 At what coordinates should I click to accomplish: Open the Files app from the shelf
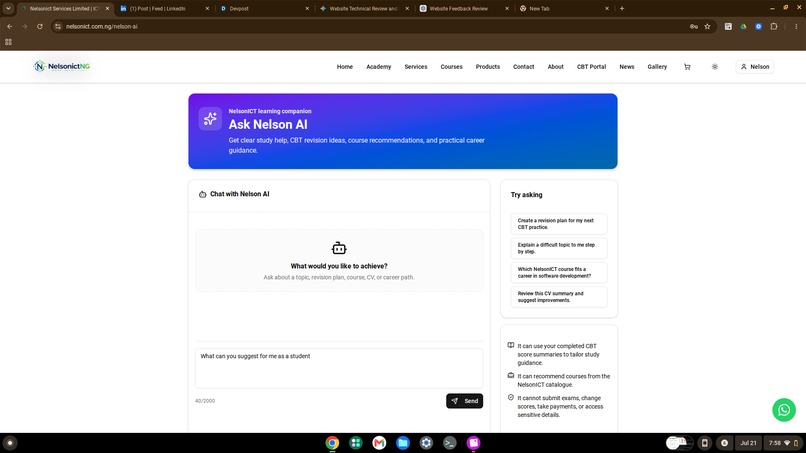pos(403,443)
